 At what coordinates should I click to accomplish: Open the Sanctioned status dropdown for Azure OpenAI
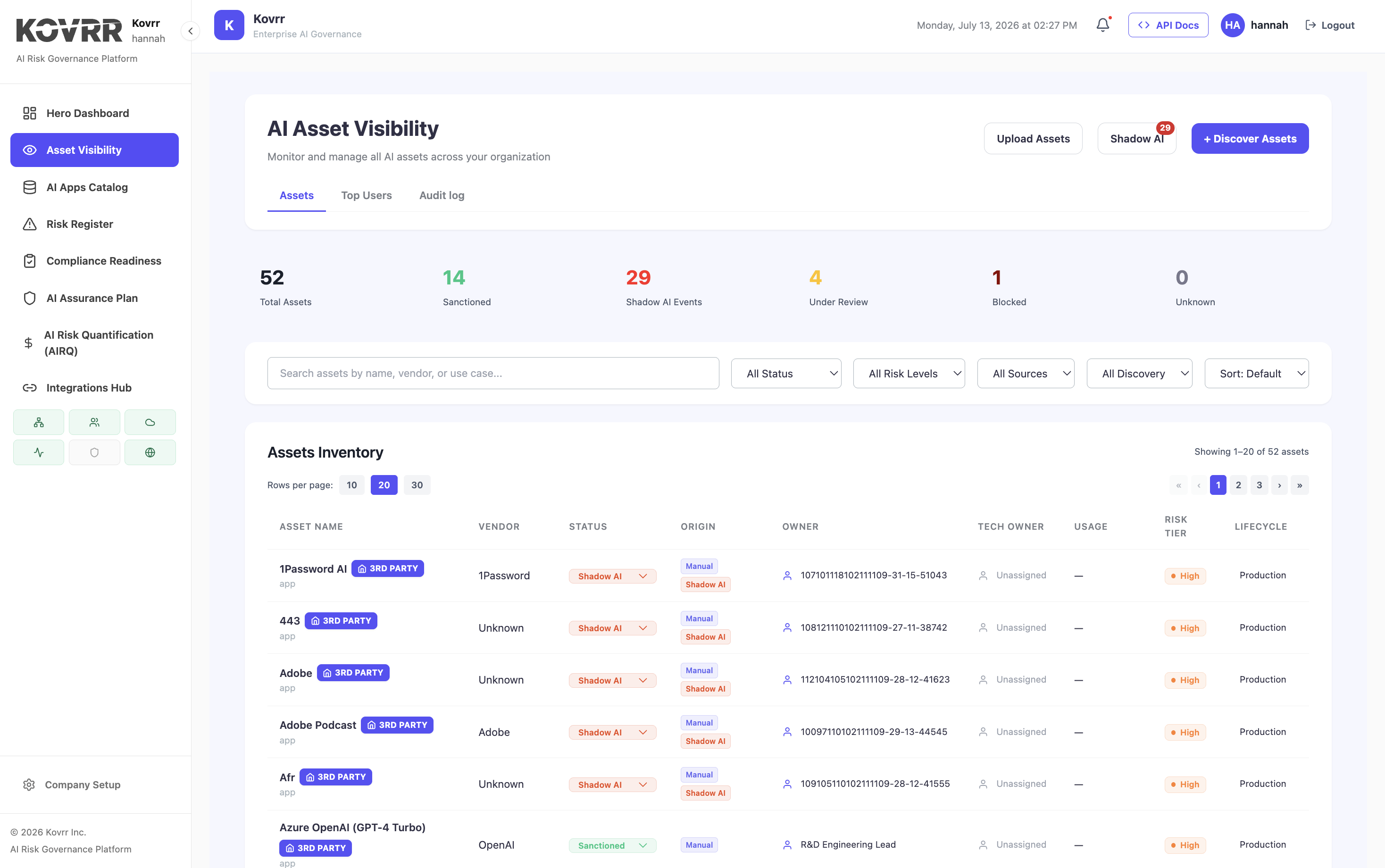point(612,846)
